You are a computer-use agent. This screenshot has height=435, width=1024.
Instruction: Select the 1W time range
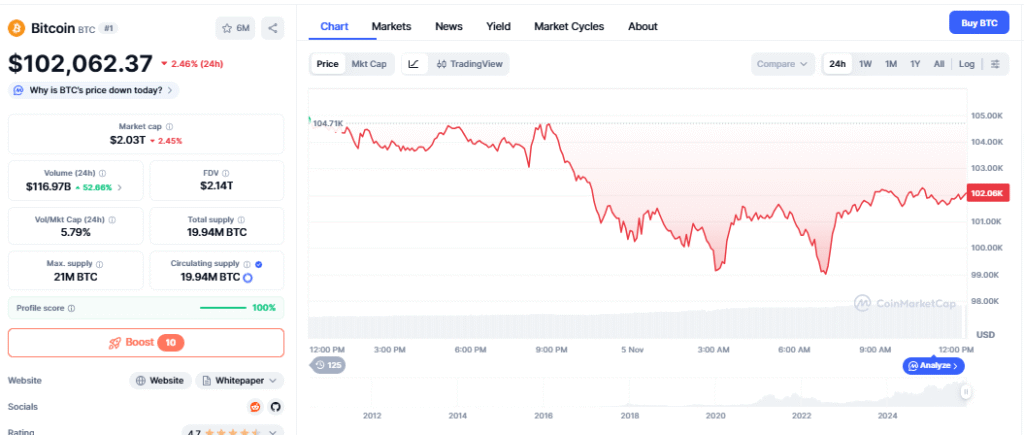tap(865, 64)
